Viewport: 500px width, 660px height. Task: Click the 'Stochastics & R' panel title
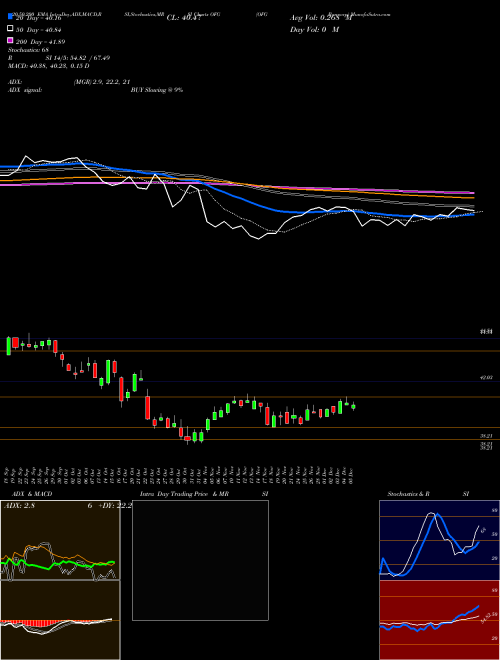point(408,494)
